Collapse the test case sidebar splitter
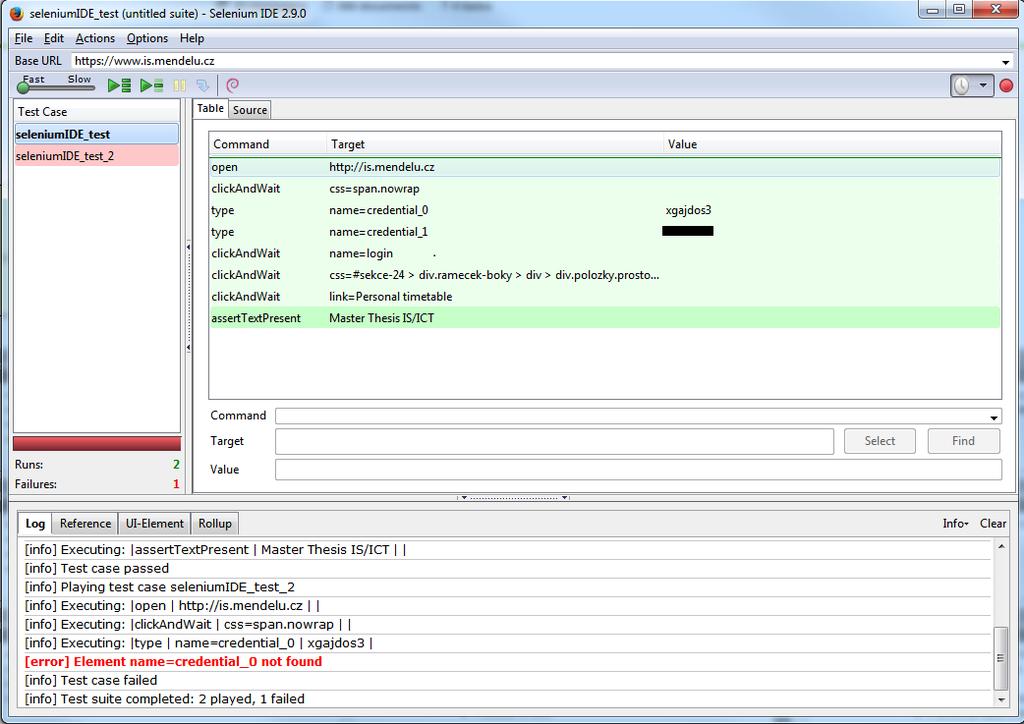Viewport: 1024px width, 724px height. coord(188,298)
